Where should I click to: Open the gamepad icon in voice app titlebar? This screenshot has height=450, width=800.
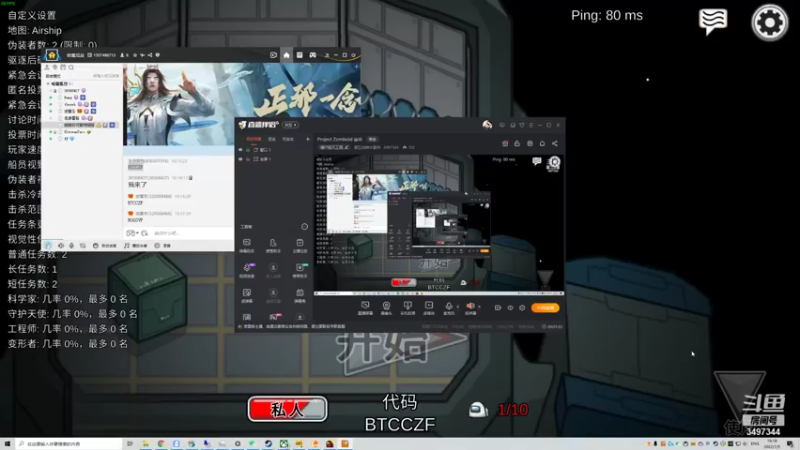click(313, 55)
